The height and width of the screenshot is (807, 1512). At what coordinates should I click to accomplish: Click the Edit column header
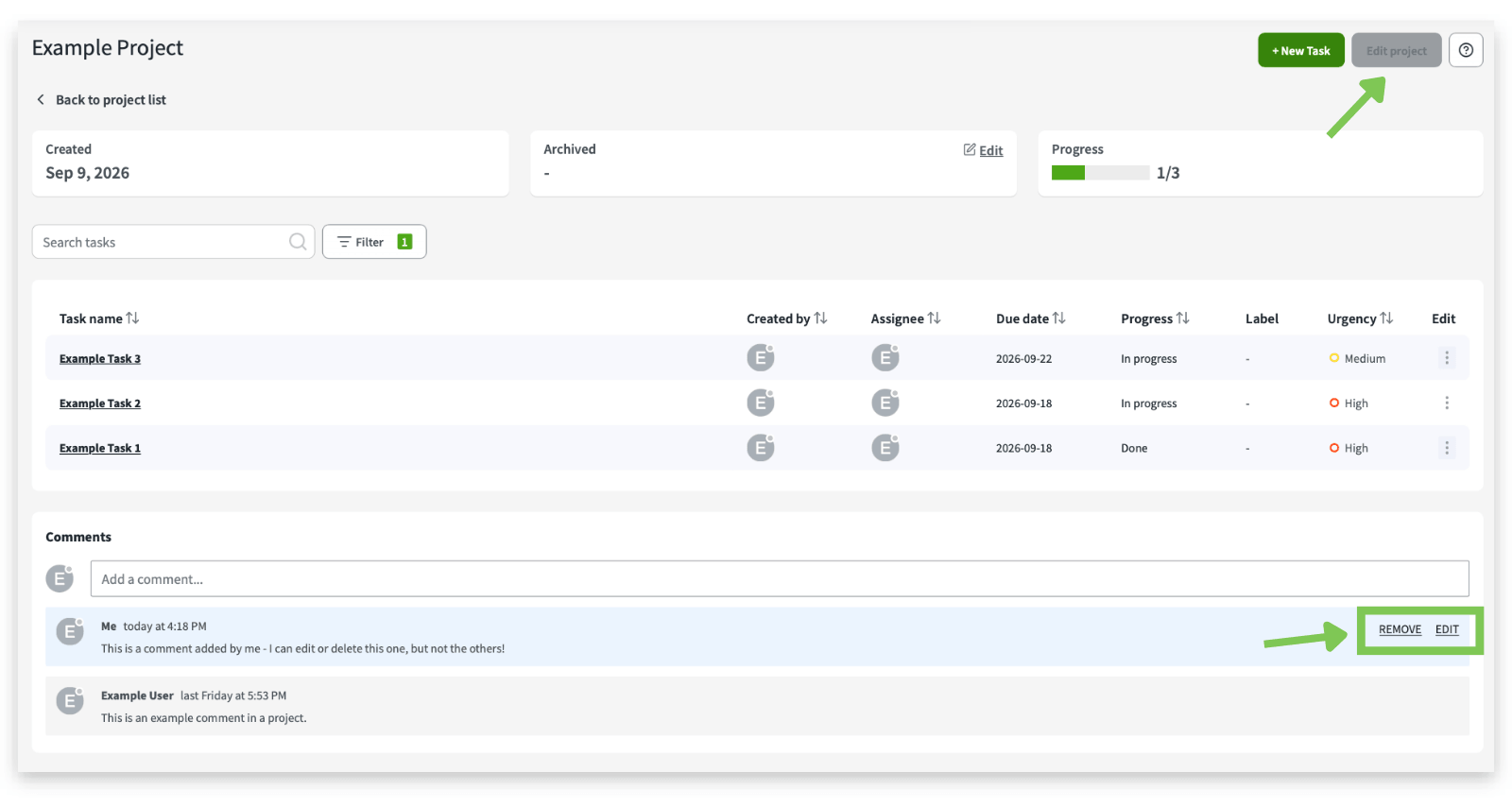point(1443,318)
